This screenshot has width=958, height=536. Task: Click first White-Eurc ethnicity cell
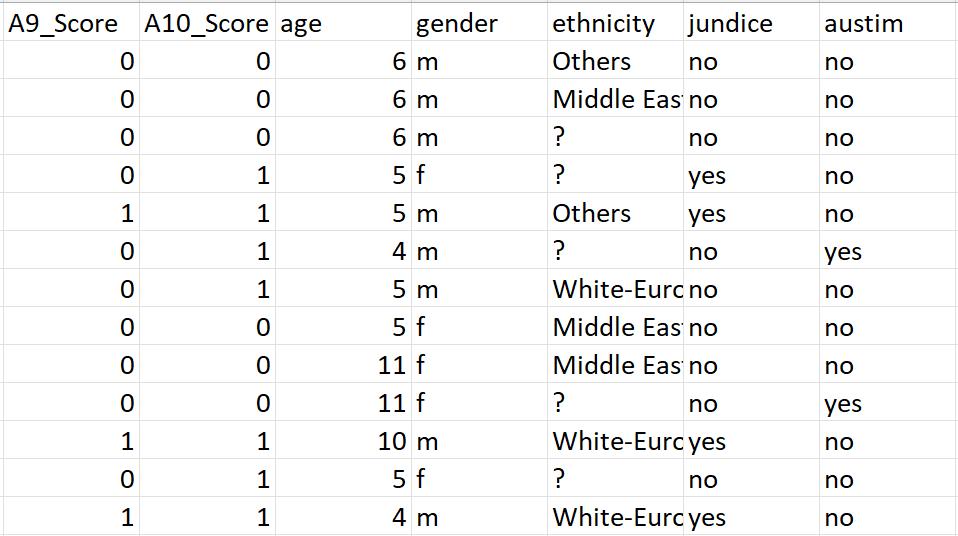[x=616, y=289]
